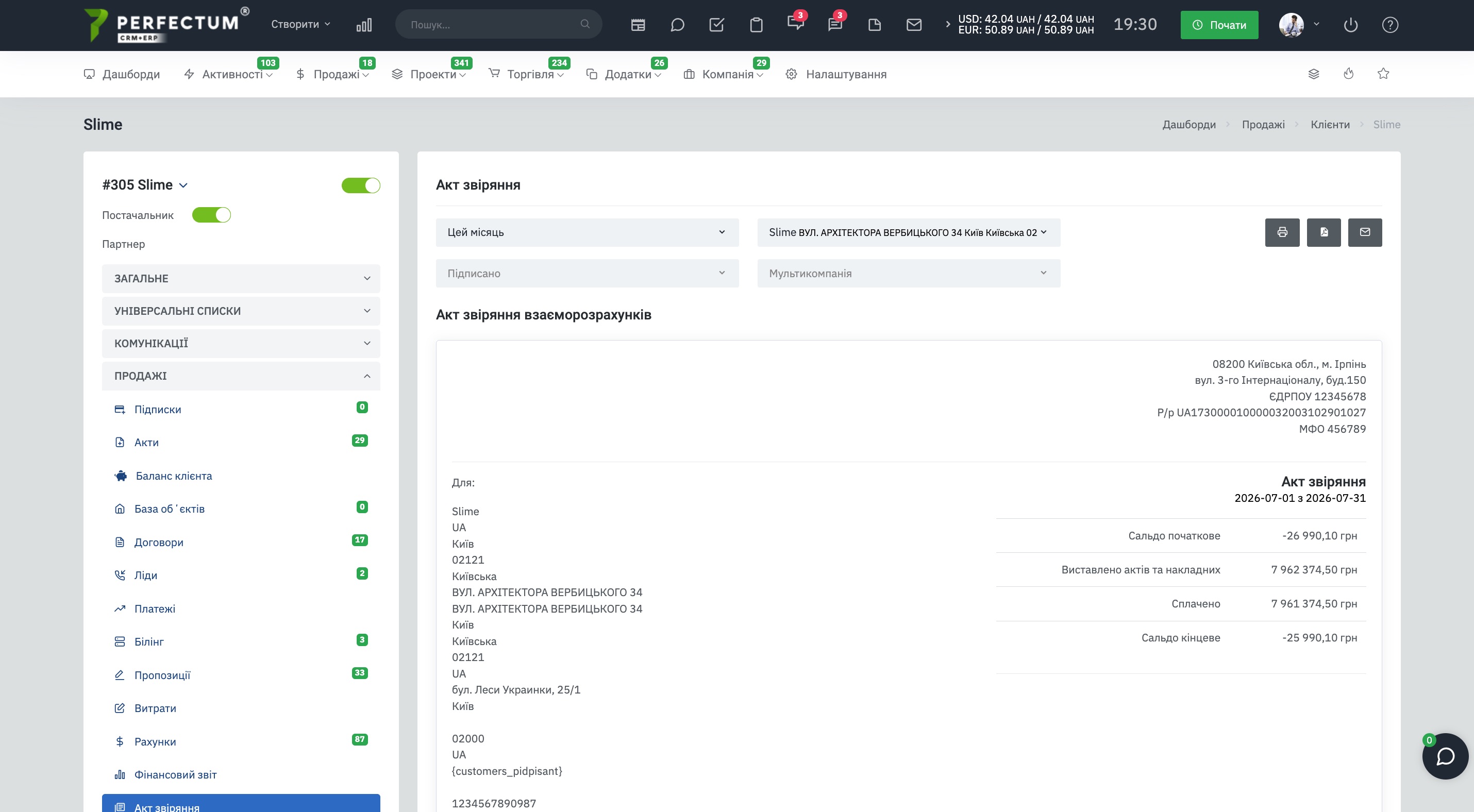Open the tasks checkmark icon
This screenshot has height=812, width=1474.
tap(717, 25)
